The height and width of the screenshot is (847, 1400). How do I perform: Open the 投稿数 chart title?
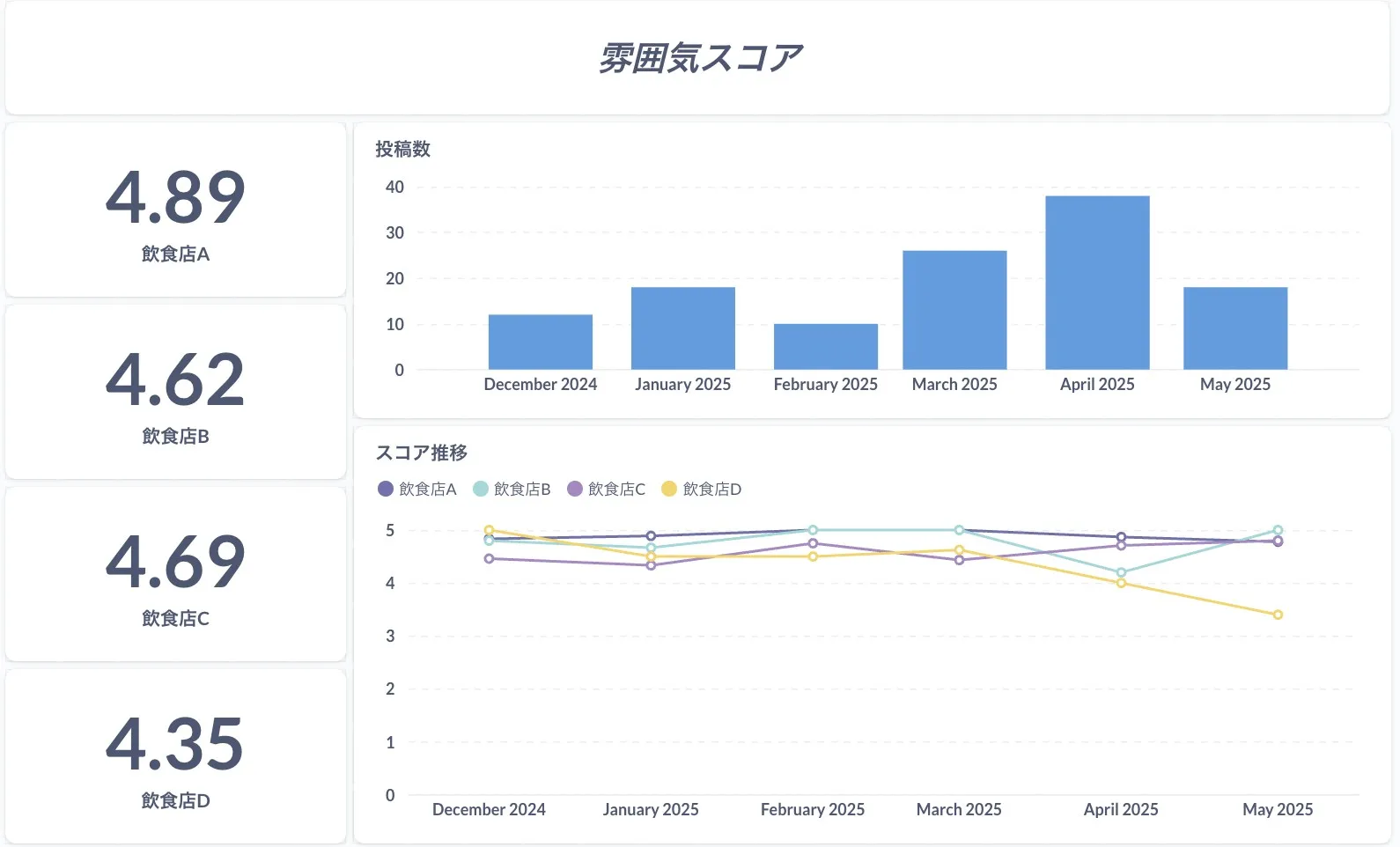402,149
